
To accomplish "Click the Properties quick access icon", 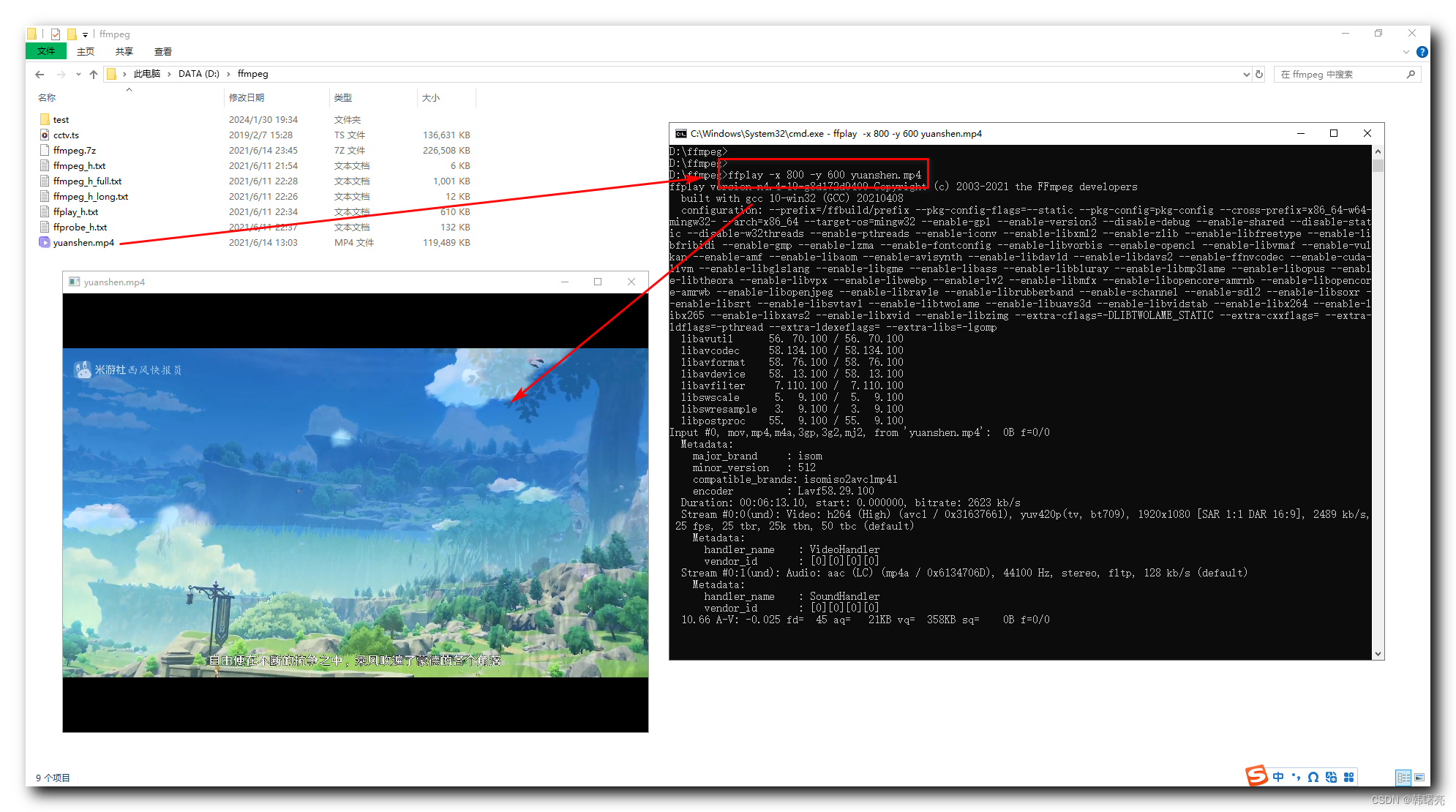I will click(x=56, y=34).
